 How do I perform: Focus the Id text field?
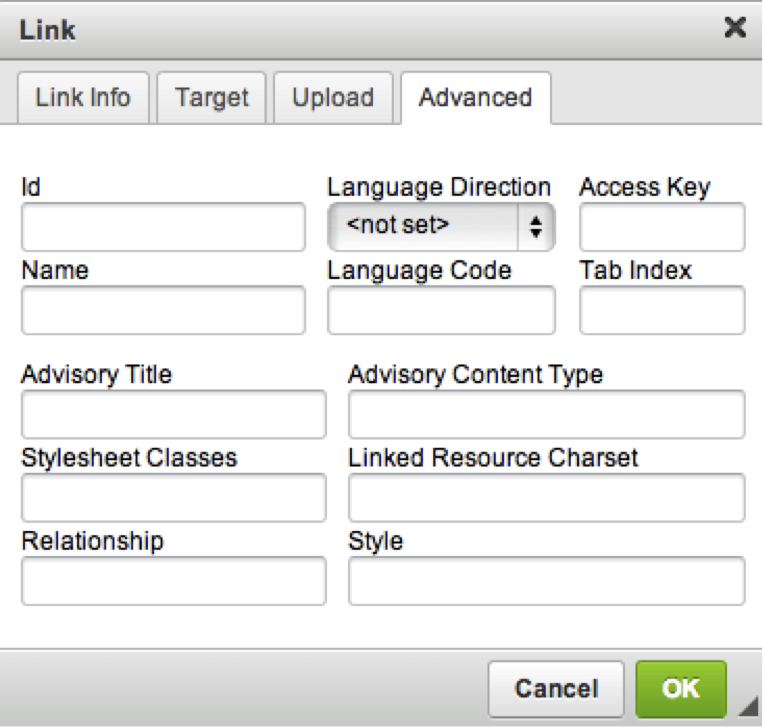(164, 227)
